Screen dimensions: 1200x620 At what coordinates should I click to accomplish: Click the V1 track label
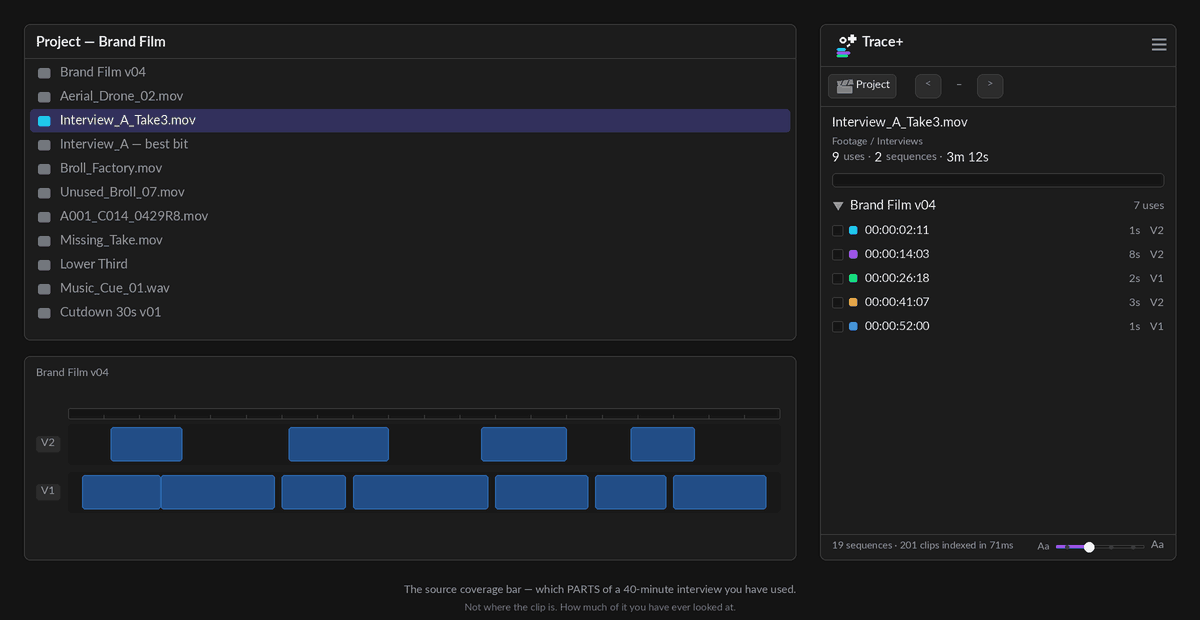48,491
